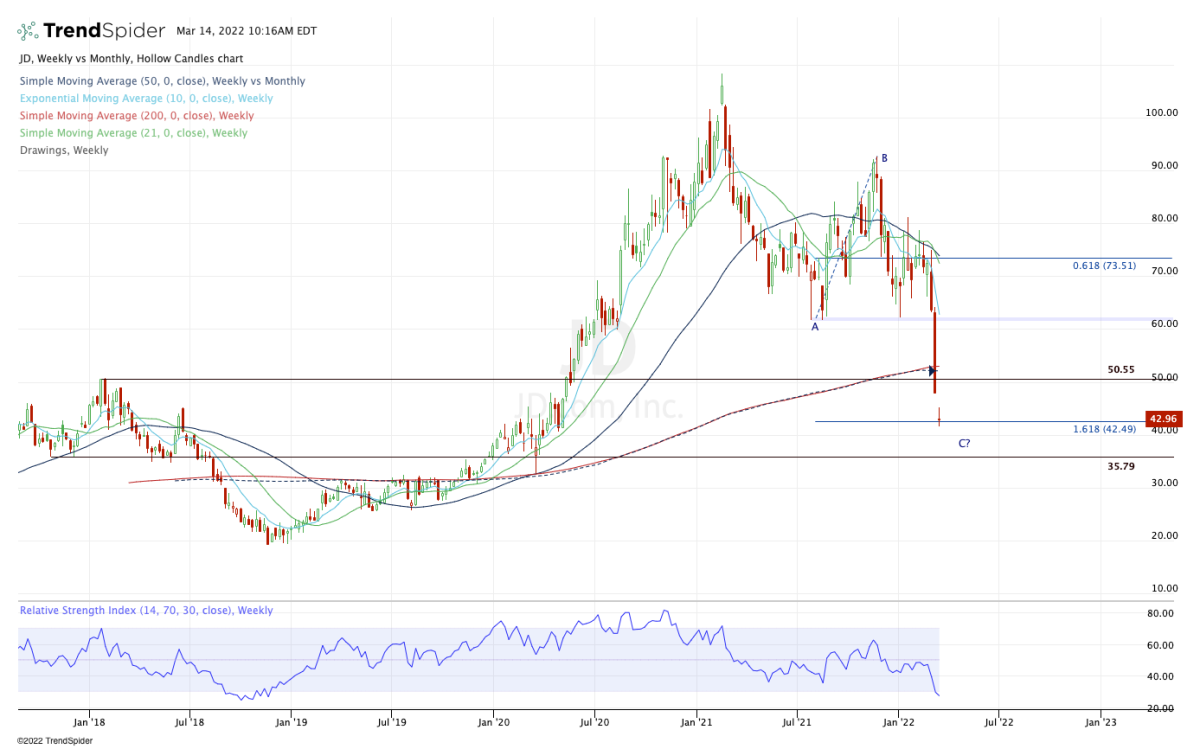Viewport: 1200px width, 749px height.
Task: Toggle Simple Moving Average (50) legend entry
Action: [162, 81]
